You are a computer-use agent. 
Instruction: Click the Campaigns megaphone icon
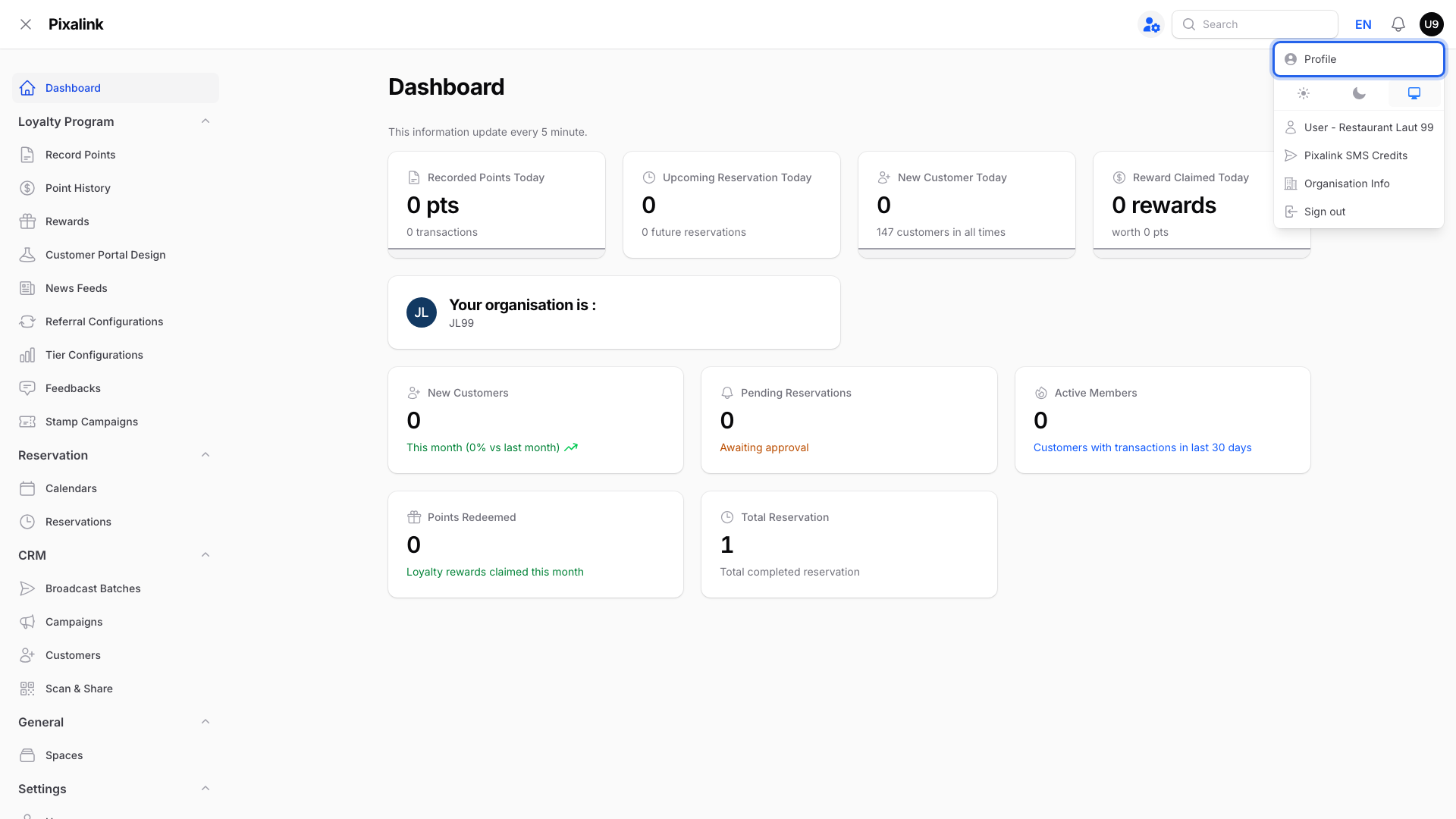(x=27, y=622)
